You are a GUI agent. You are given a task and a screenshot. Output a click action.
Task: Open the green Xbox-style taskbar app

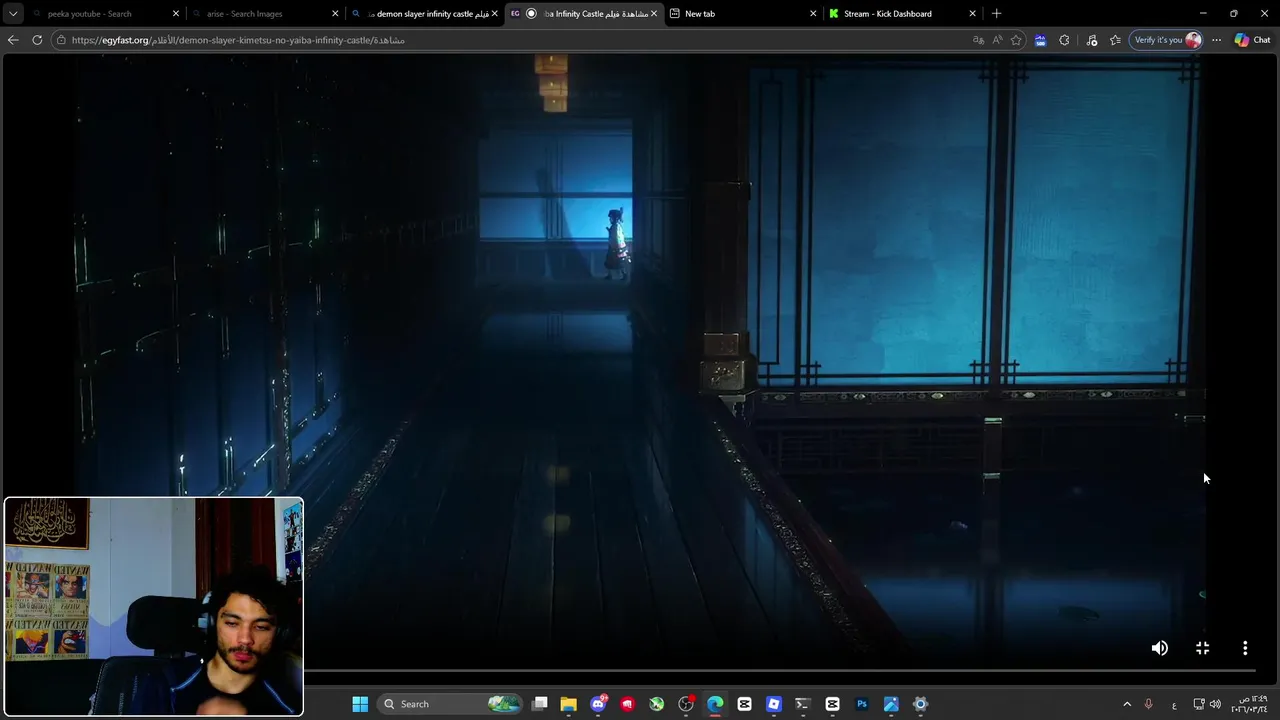point(656,704)
